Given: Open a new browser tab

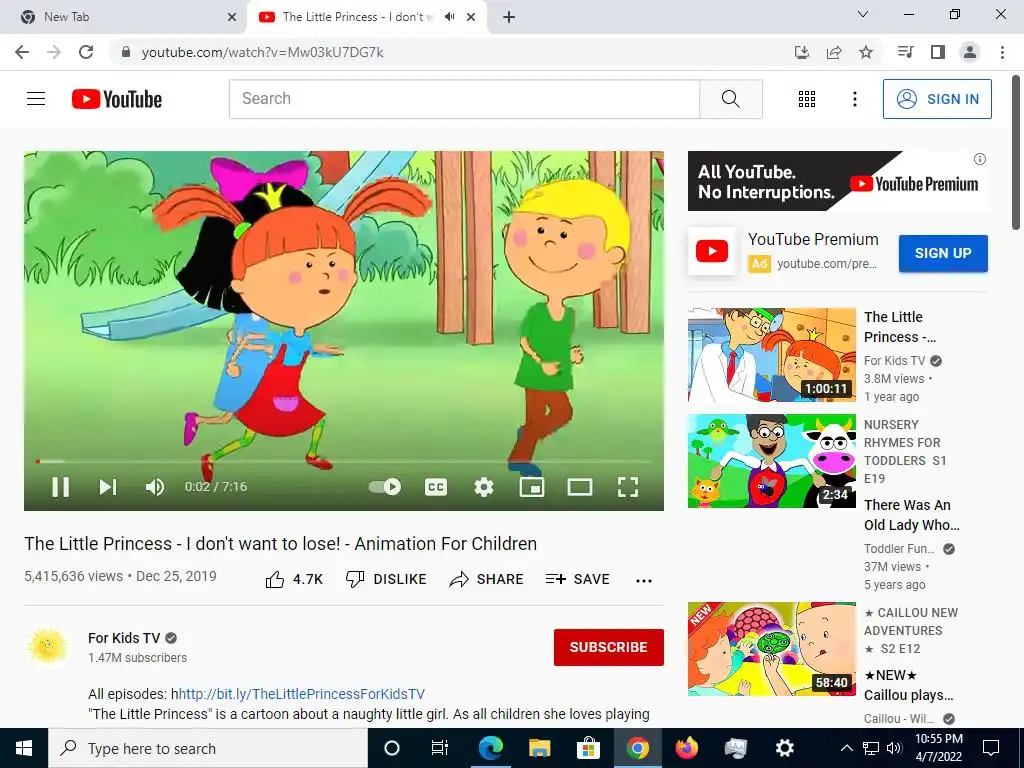Looking at the screenshot, I should click(509, 17).
